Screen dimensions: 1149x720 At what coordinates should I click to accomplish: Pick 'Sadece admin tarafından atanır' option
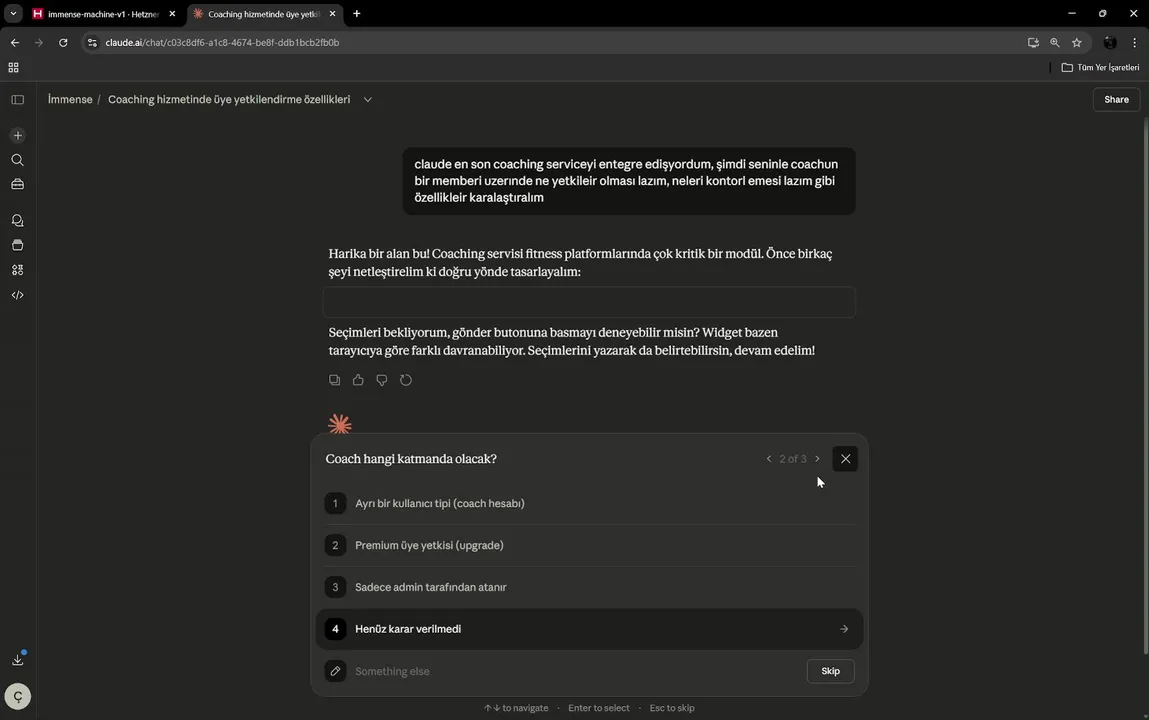431,587
